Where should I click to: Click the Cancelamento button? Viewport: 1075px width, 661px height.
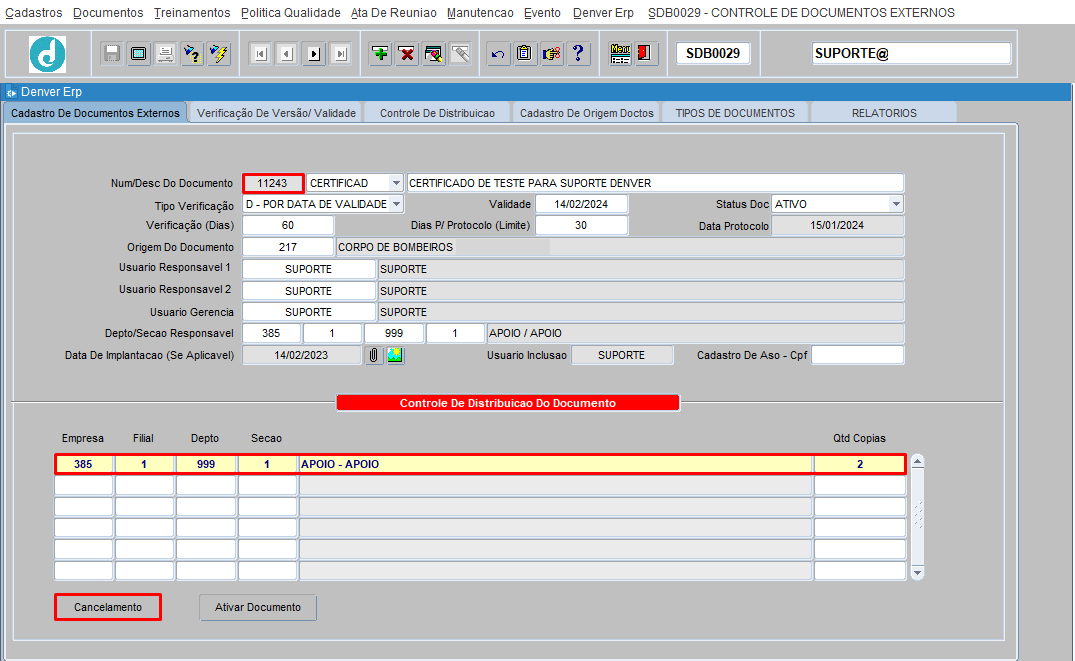(108, 608)
